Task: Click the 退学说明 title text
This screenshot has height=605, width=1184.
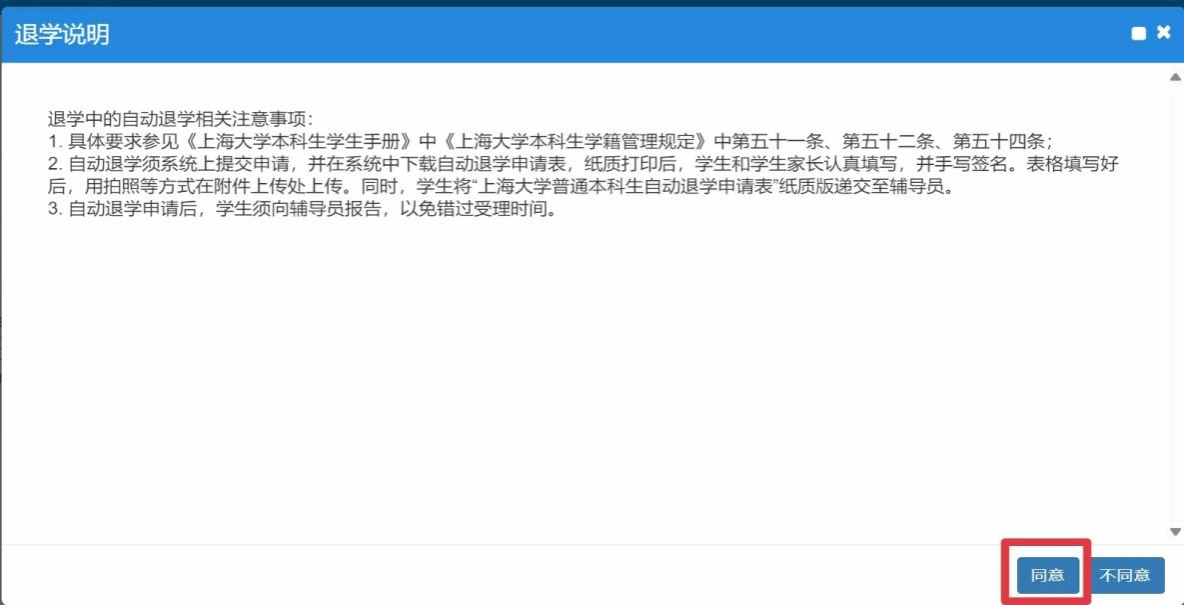Action: point(62,34)
